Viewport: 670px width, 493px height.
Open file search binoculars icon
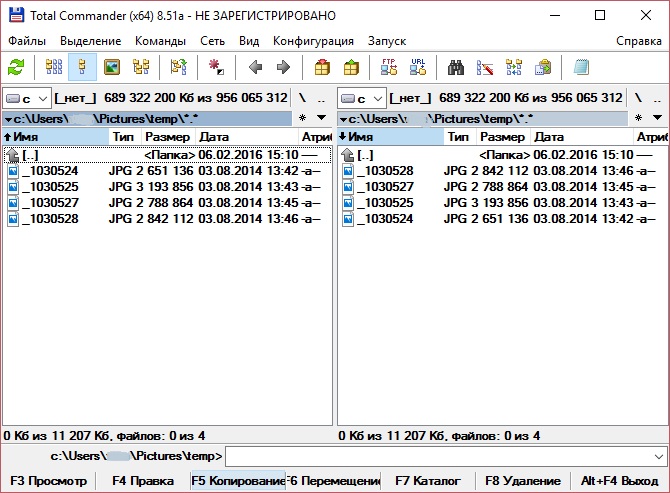[x=456, y=67]
